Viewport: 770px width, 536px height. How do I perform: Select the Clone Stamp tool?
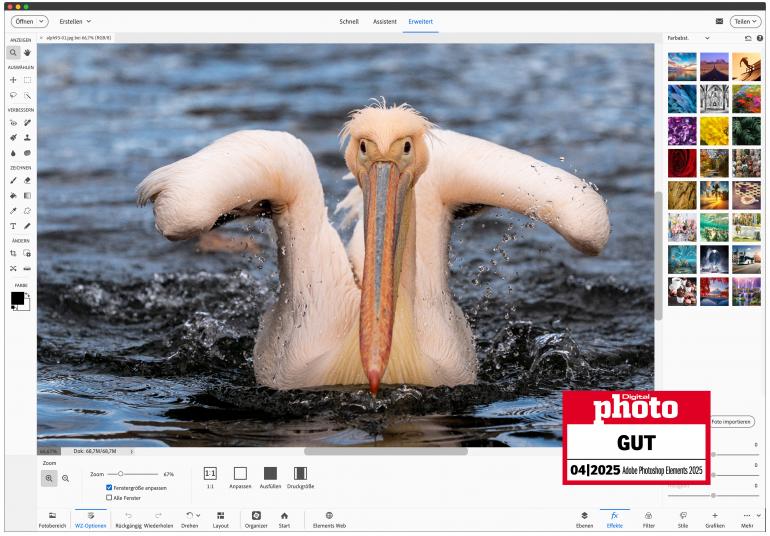pos(28,138)
